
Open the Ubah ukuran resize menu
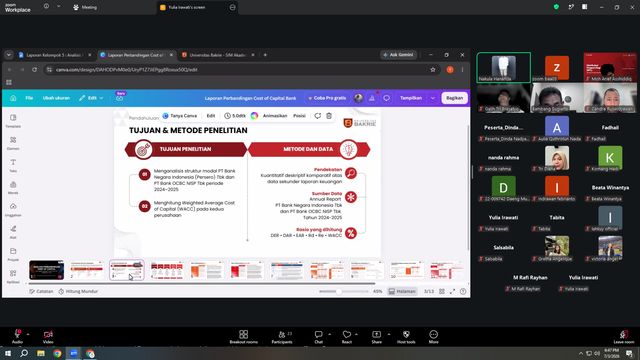coord(56,98)
